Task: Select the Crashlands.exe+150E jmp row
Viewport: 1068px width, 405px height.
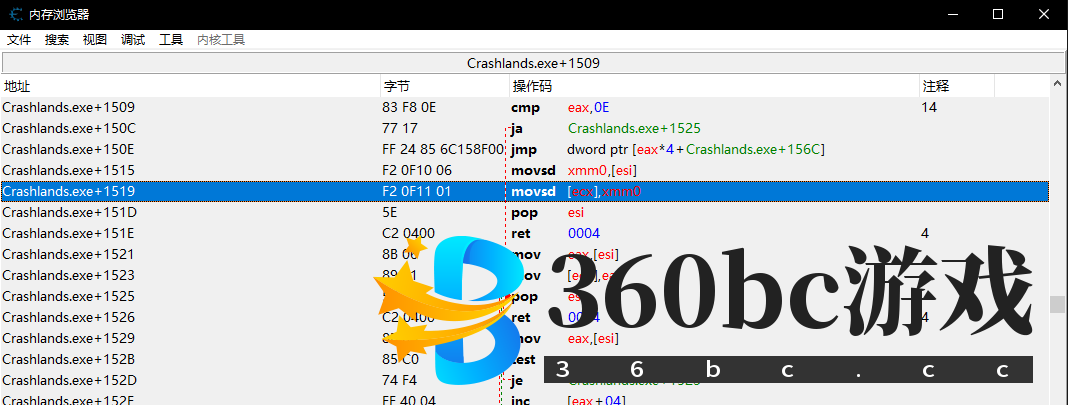Action: click(524, 150)
